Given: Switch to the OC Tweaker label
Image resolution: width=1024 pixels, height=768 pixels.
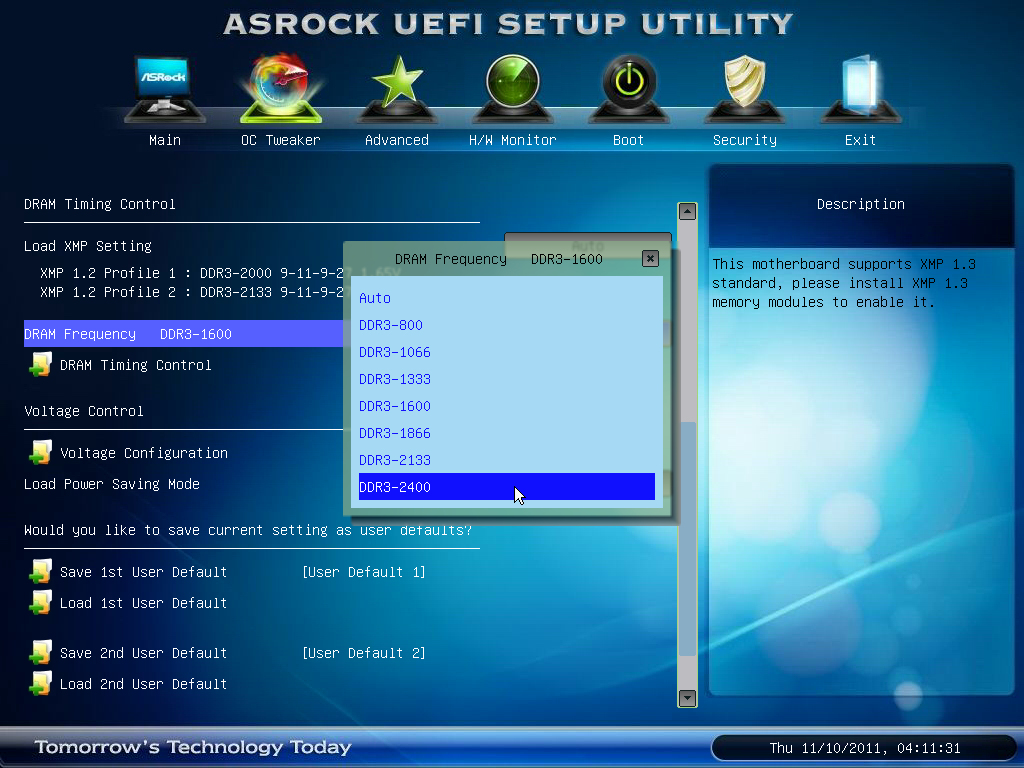Looking at the screenshot, I should [281, 140].
